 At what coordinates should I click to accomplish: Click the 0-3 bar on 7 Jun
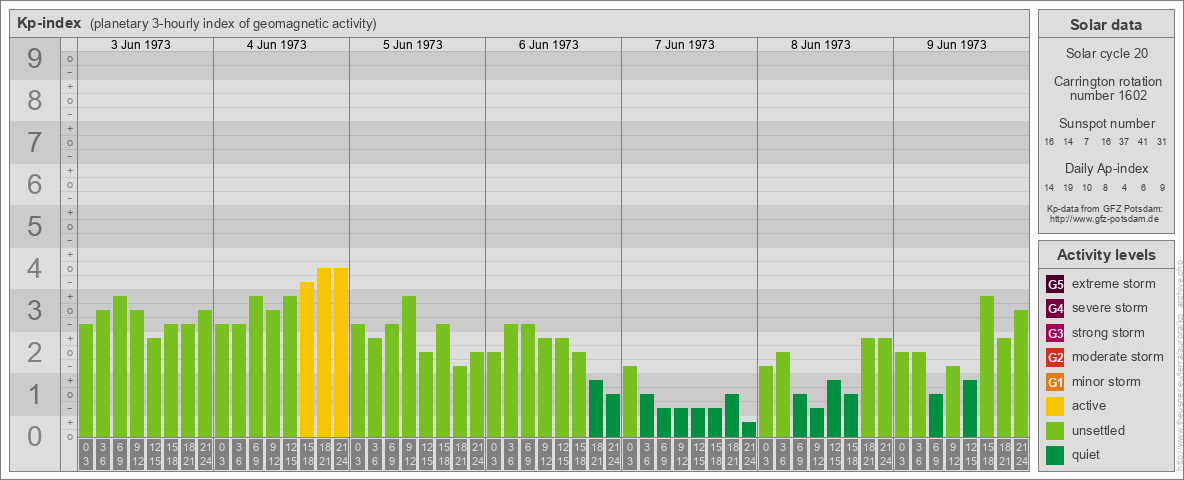[x=630, y=402]
